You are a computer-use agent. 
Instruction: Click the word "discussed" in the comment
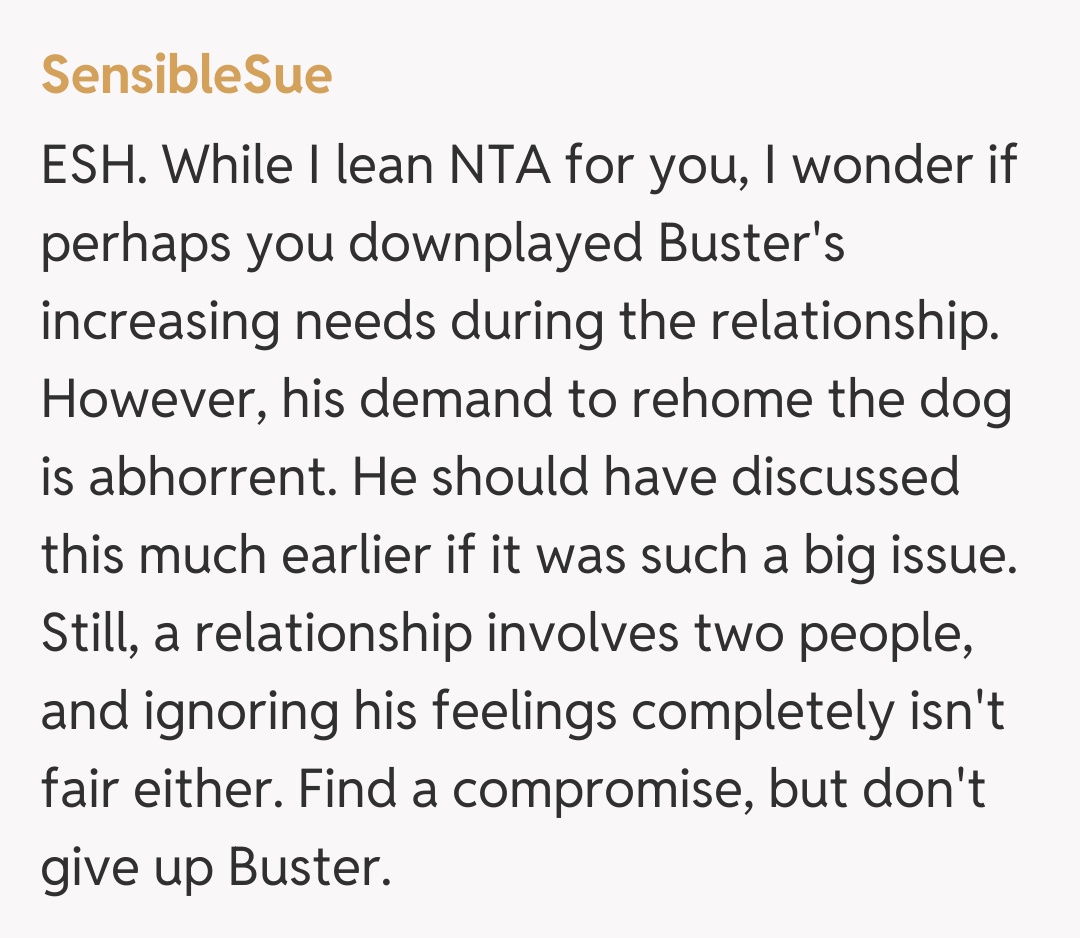tap(845, 478)
